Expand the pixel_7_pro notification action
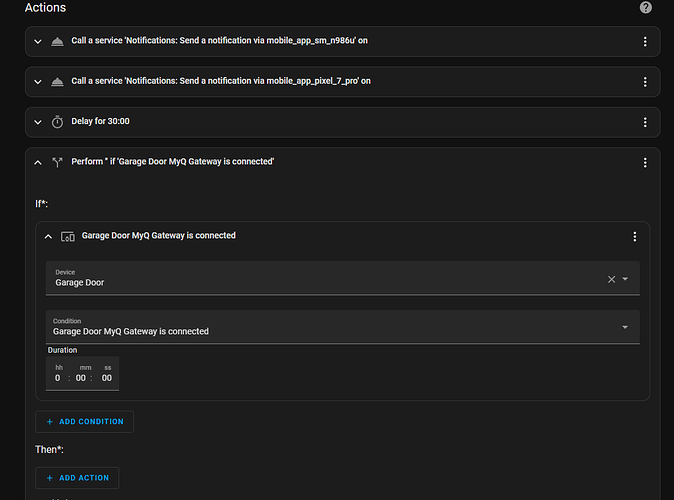 (x=37, y=81)
